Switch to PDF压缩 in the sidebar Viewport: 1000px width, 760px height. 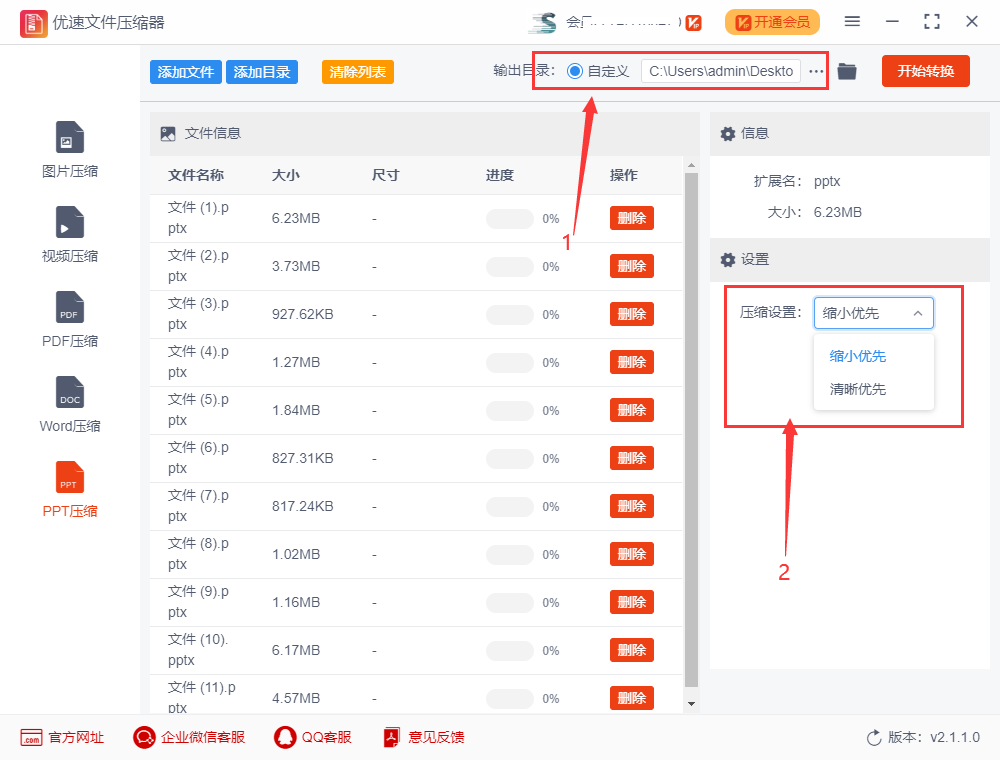click(70, 319)
